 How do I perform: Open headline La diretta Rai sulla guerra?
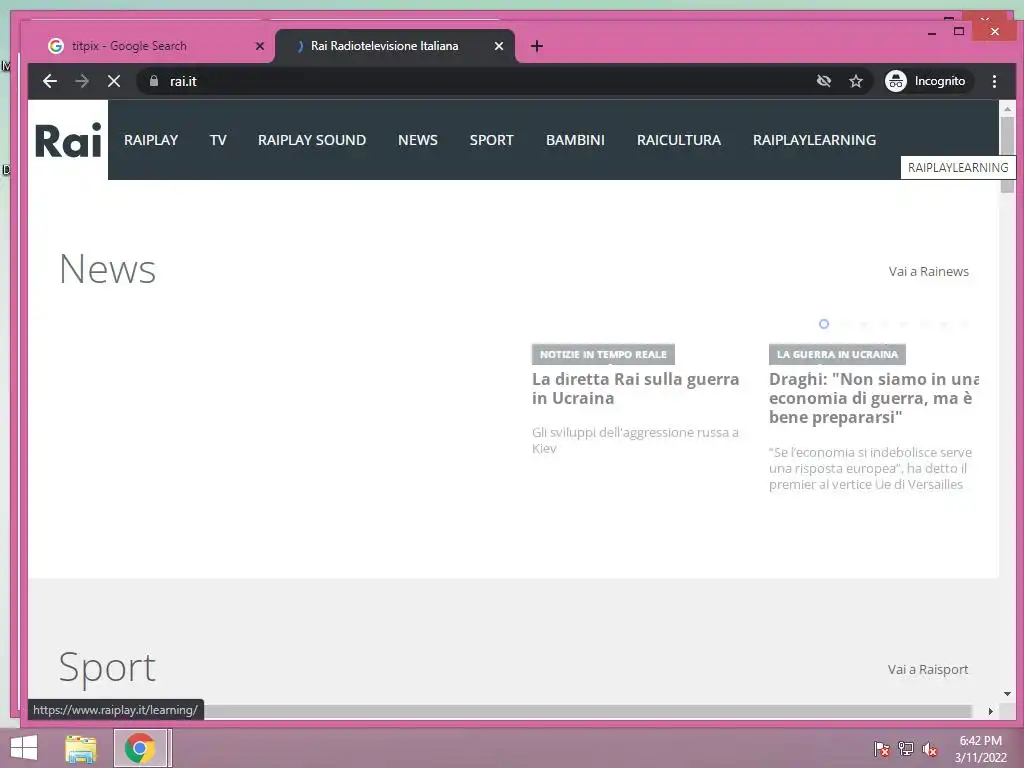[635, 389]
